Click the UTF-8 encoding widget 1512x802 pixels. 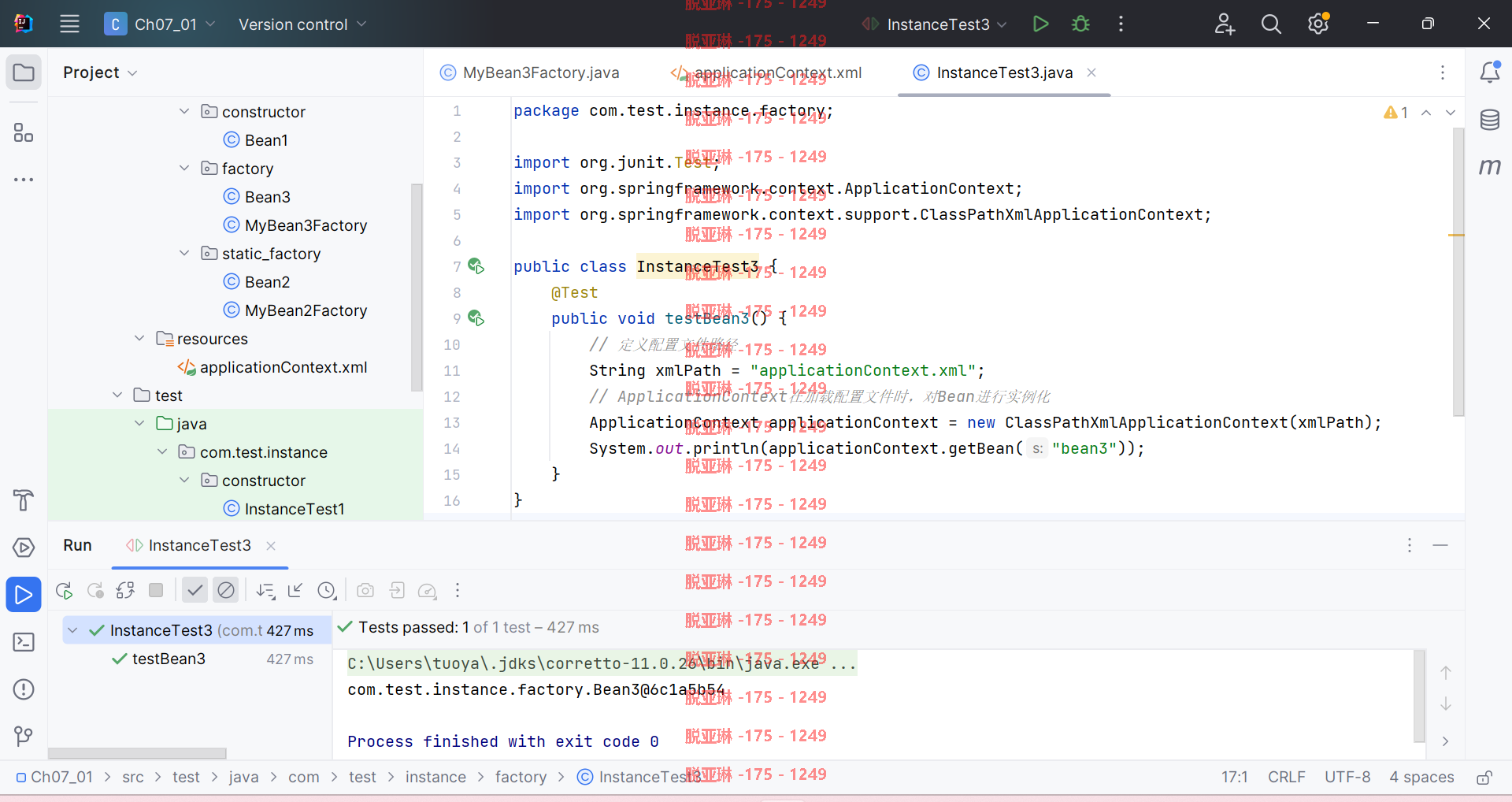(x=1347, y=778)
